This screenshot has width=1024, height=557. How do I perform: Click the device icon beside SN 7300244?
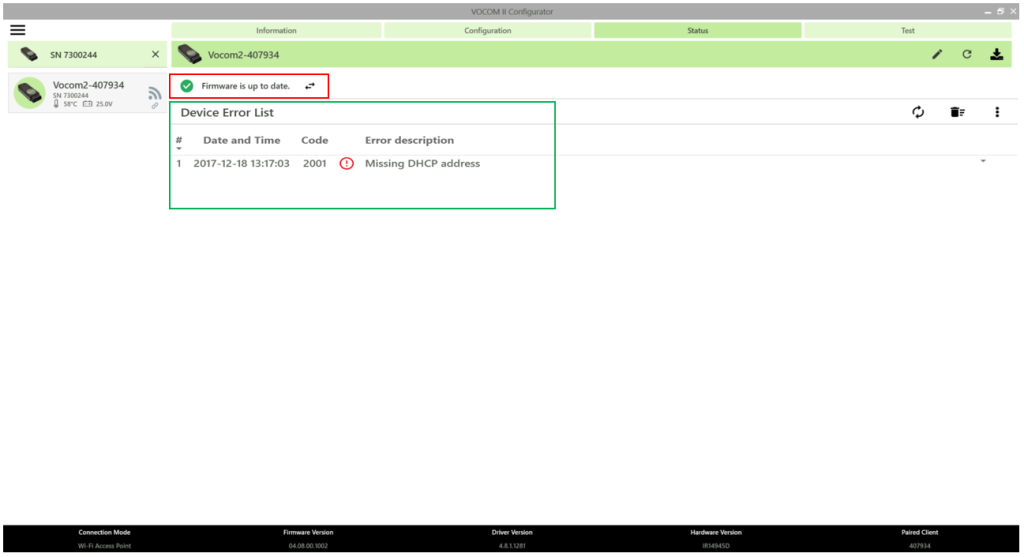(x=29, y=55)
